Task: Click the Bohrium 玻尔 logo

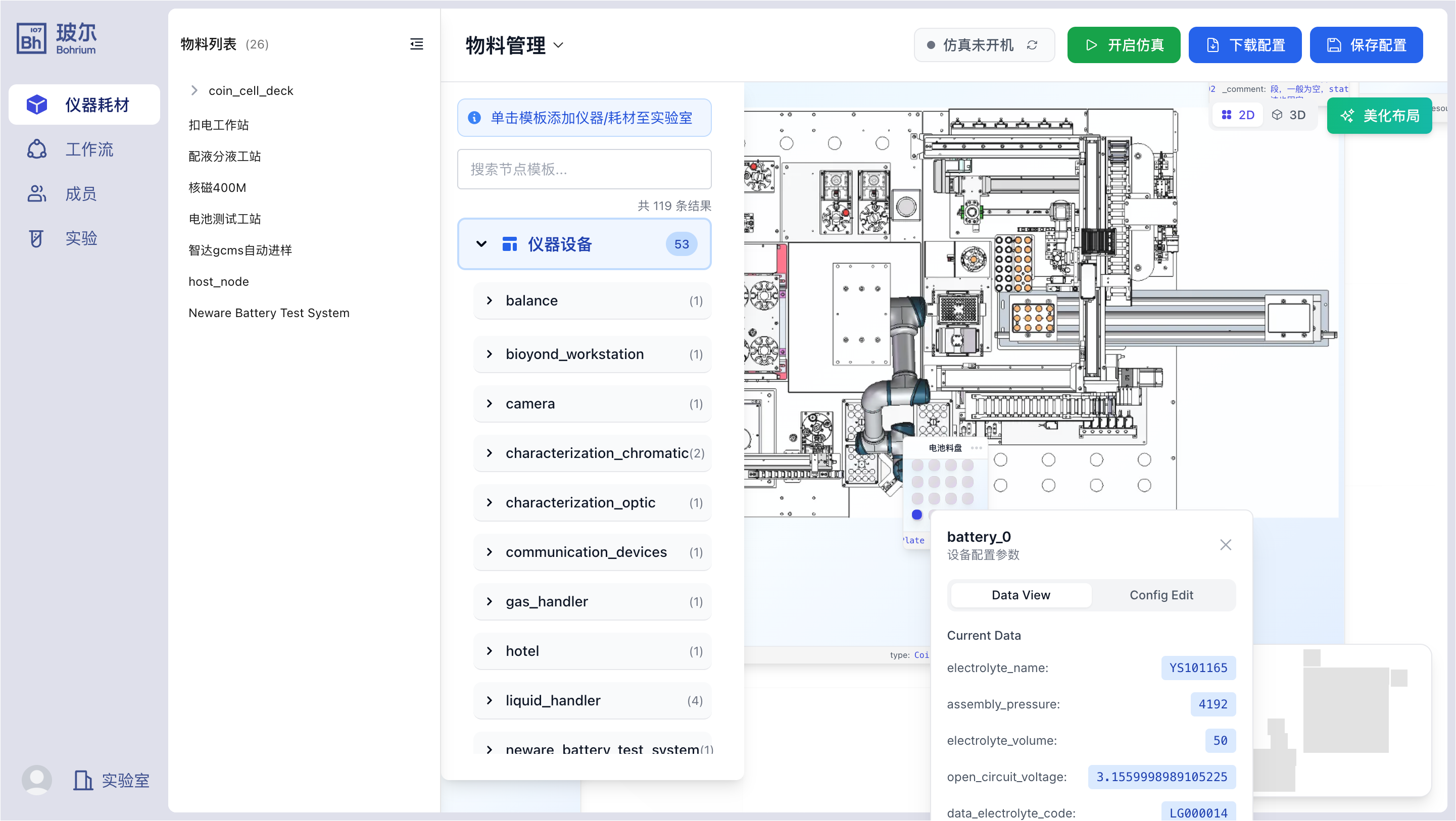Action: pos(57,37)
